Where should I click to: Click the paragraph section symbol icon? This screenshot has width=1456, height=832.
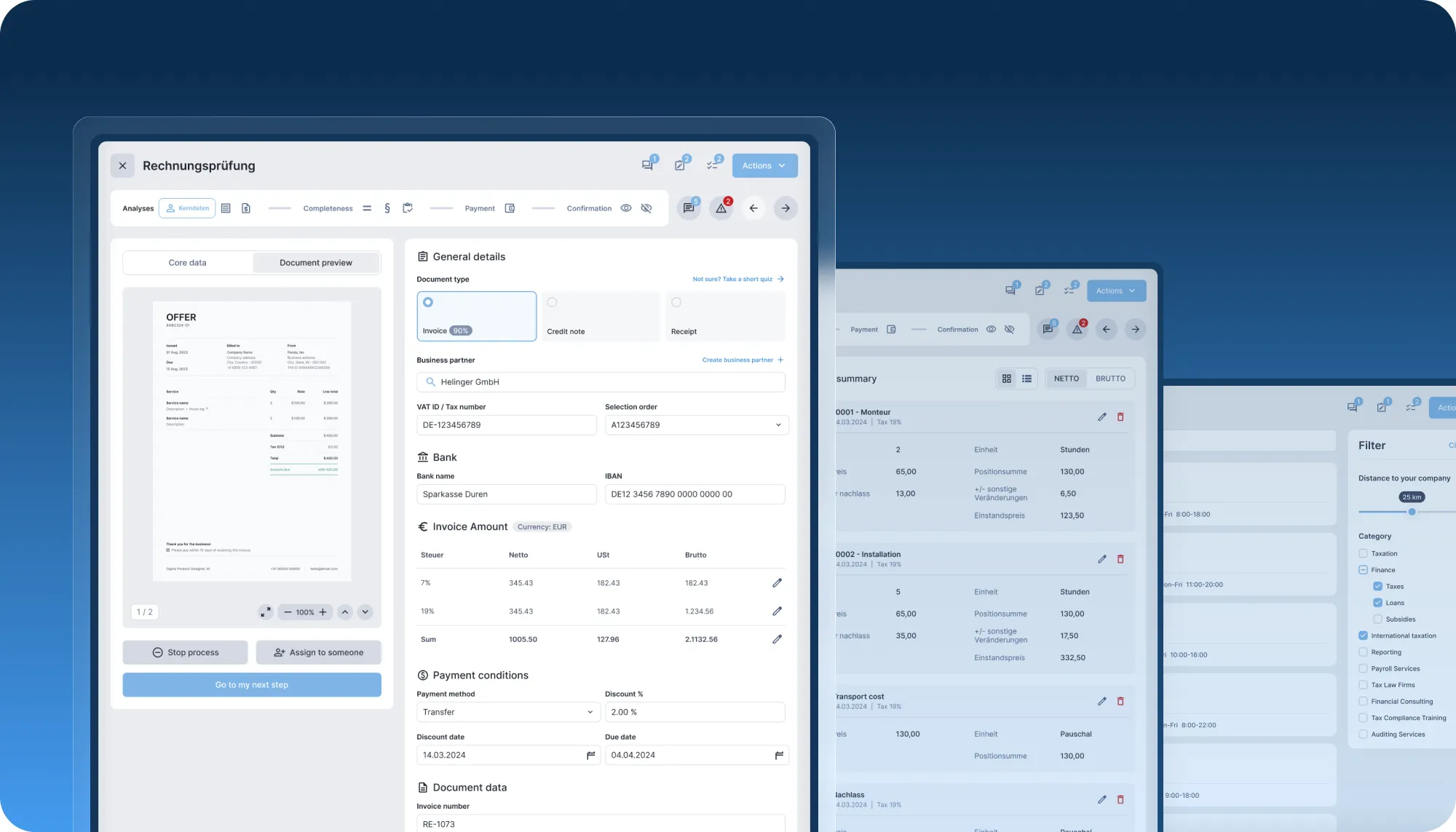[387, 208]
